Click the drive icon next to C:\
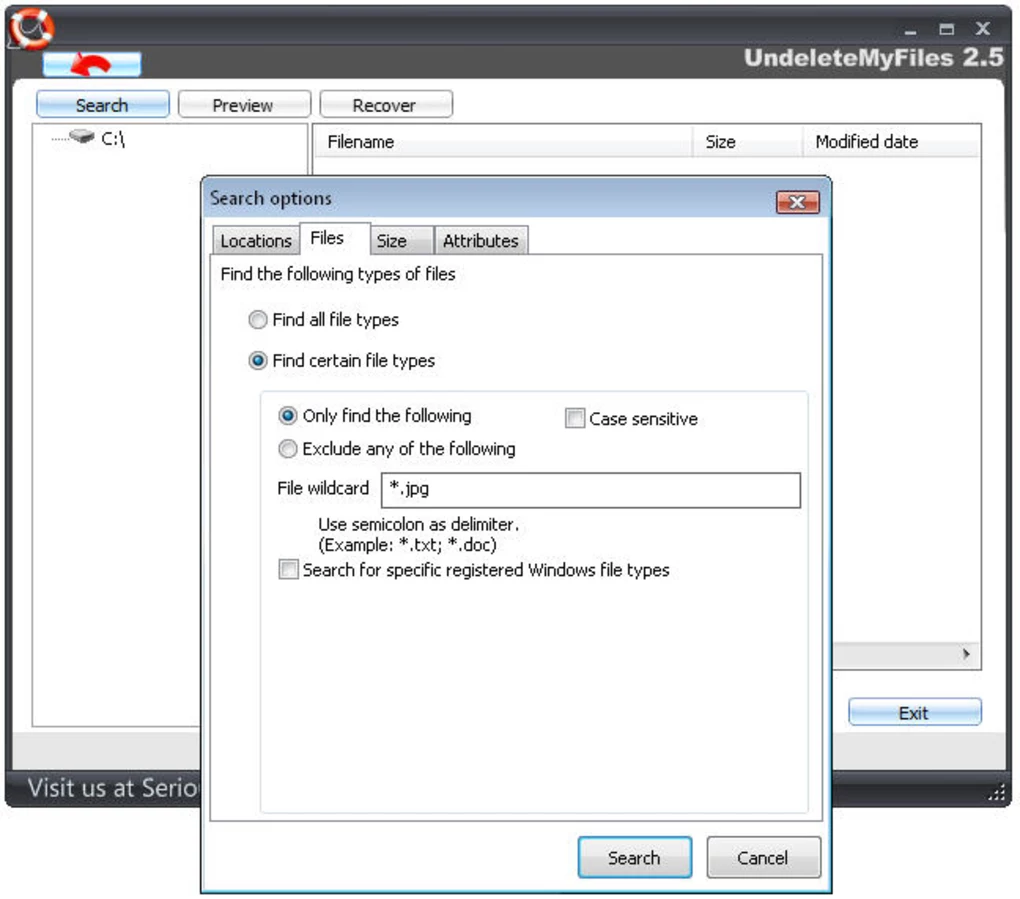Image resolution: width=1020 pixels, height=899 pixels. 82,137
